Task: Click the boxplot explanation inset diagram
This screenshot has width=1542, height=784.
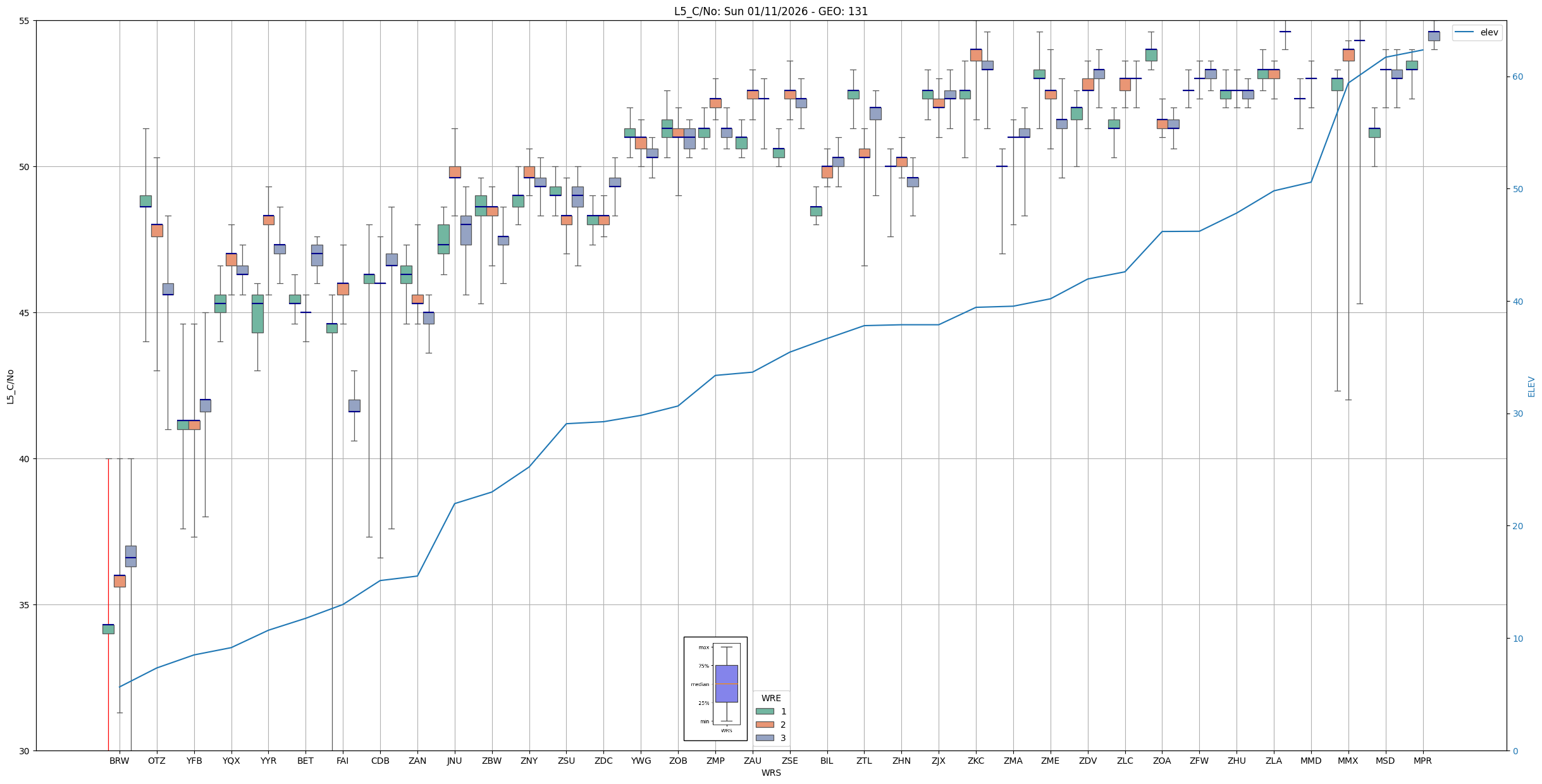Action: click(715, 689)
